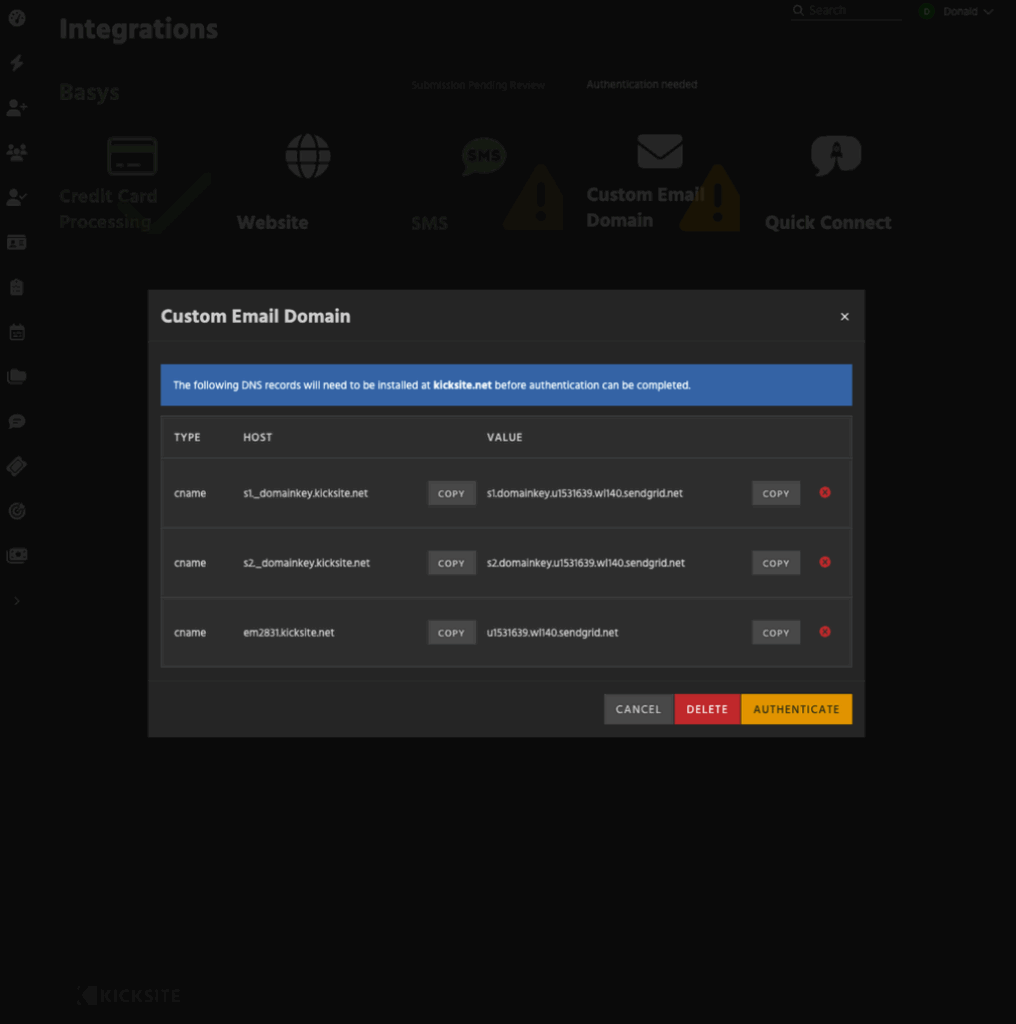This screenshot has height=1024, width=1016.
Task: Open the ticket tag sidebar icon
Action: tap(17, 466)
